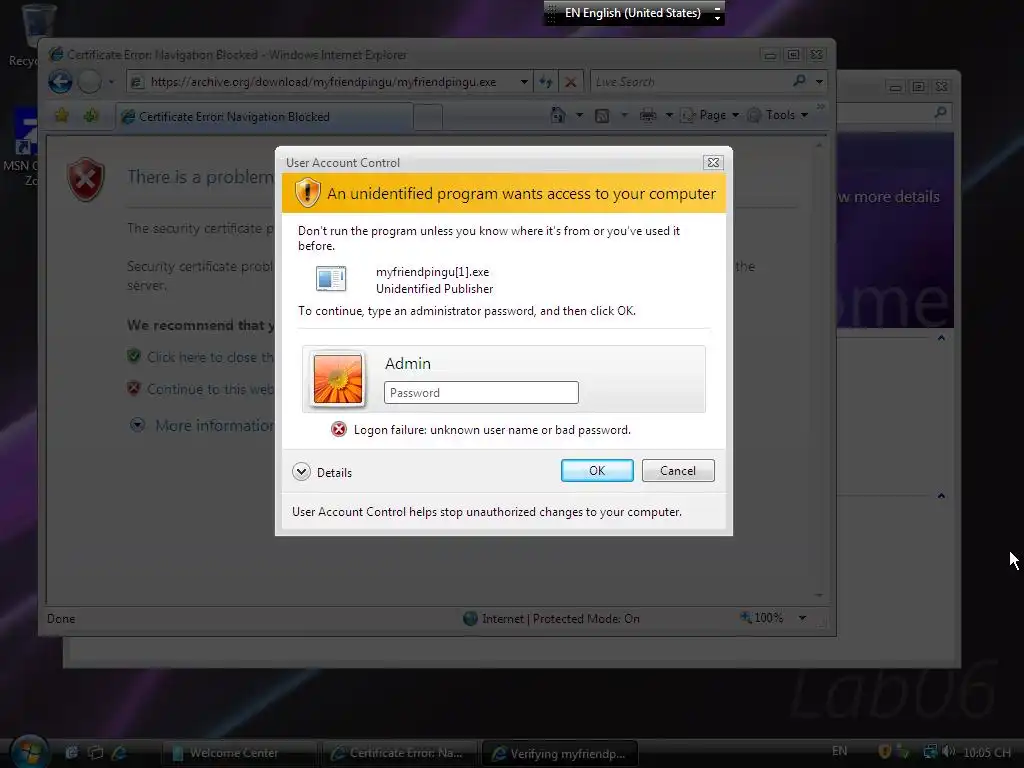1024x768 pixels.
Task: Click the network tray icon
Action: (x=930, y=752)
